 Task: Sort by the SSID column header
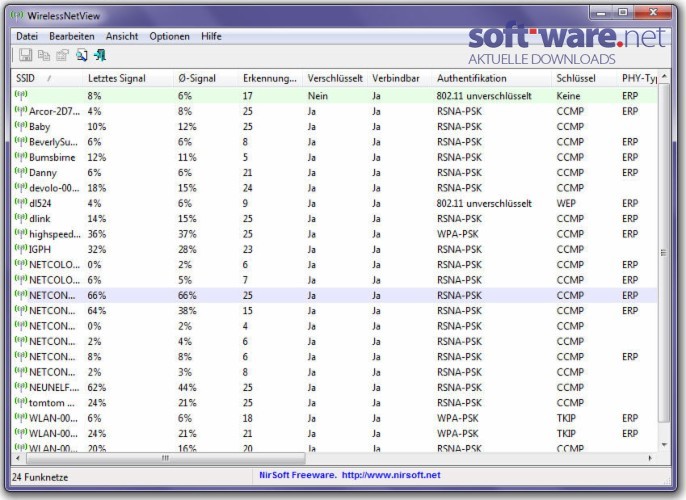point(46,78)
